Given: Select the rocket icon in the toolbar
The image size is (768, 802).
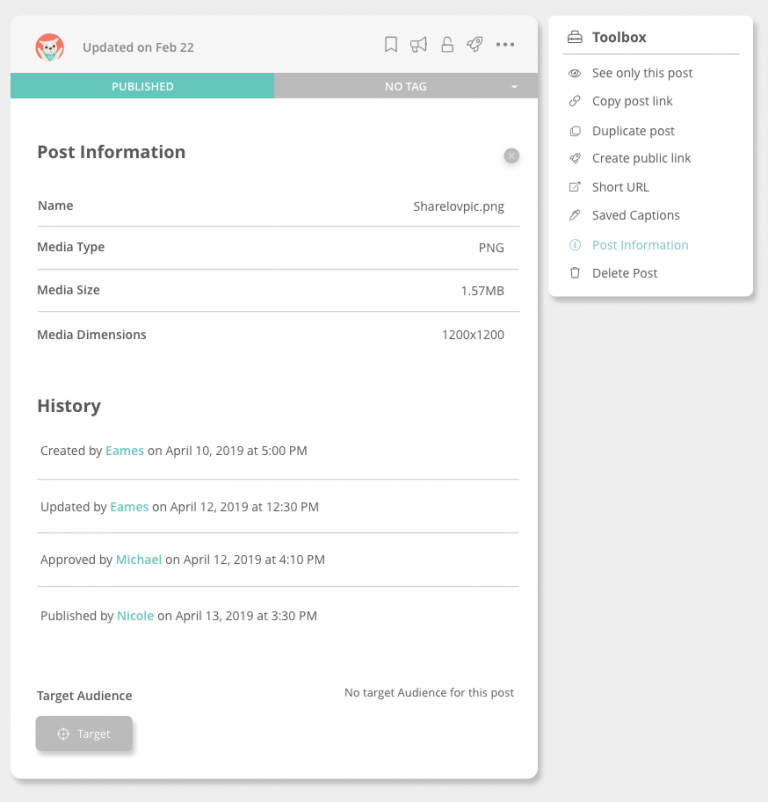Looking at the screenshot, I should tap(474, 44).
